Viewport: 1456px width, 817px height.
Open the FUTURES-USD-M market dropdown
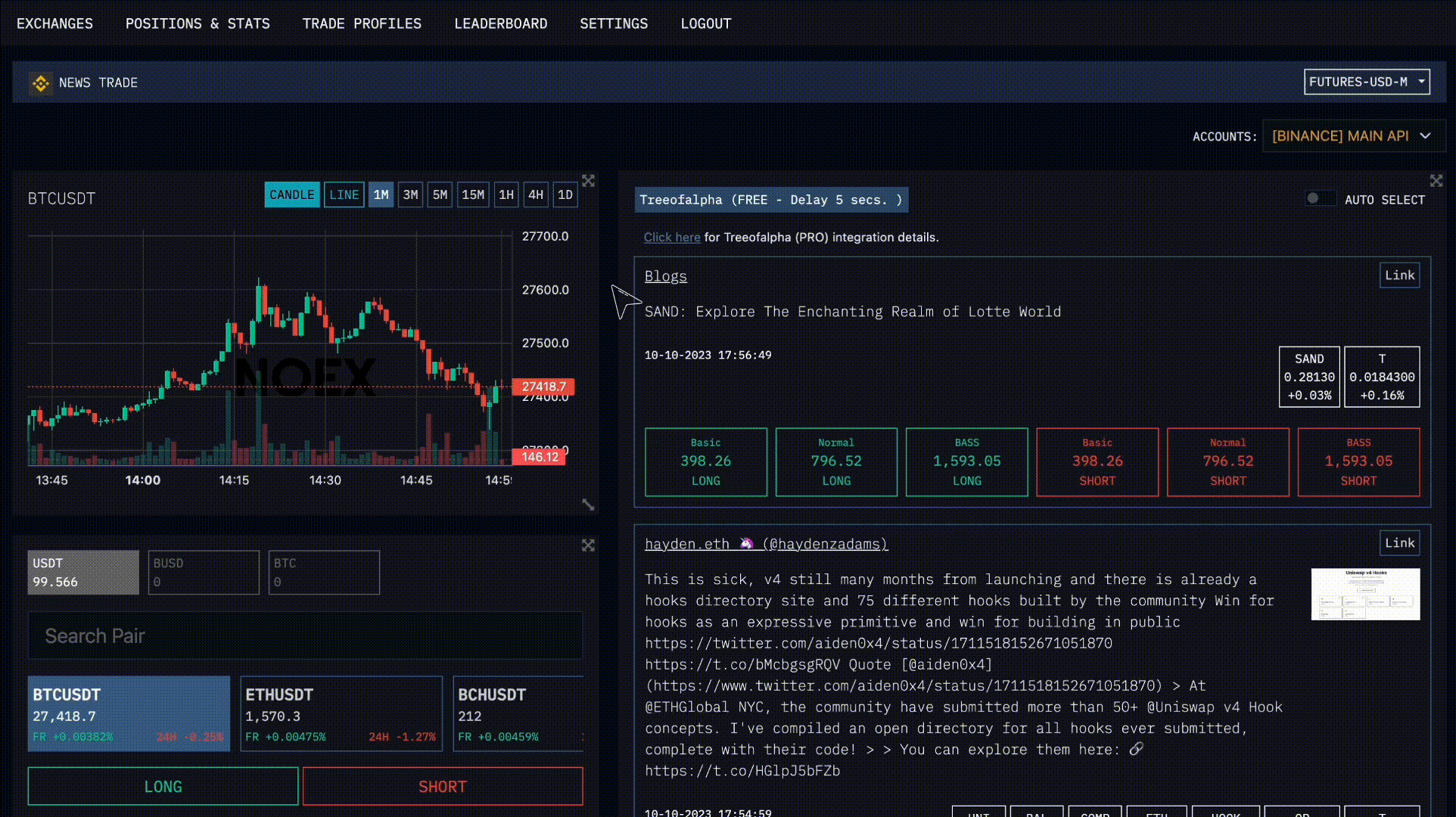1367,82
